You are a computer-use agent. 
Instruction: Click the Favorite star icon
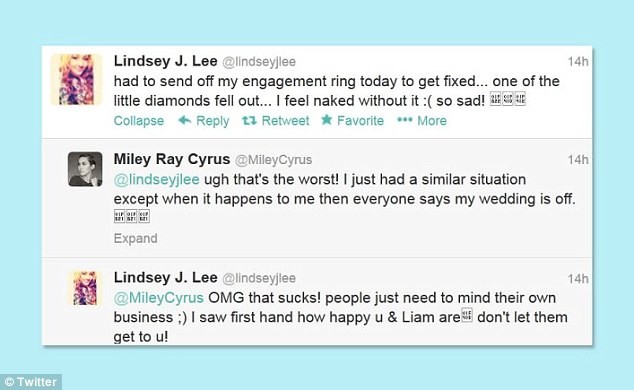point(327,120)
